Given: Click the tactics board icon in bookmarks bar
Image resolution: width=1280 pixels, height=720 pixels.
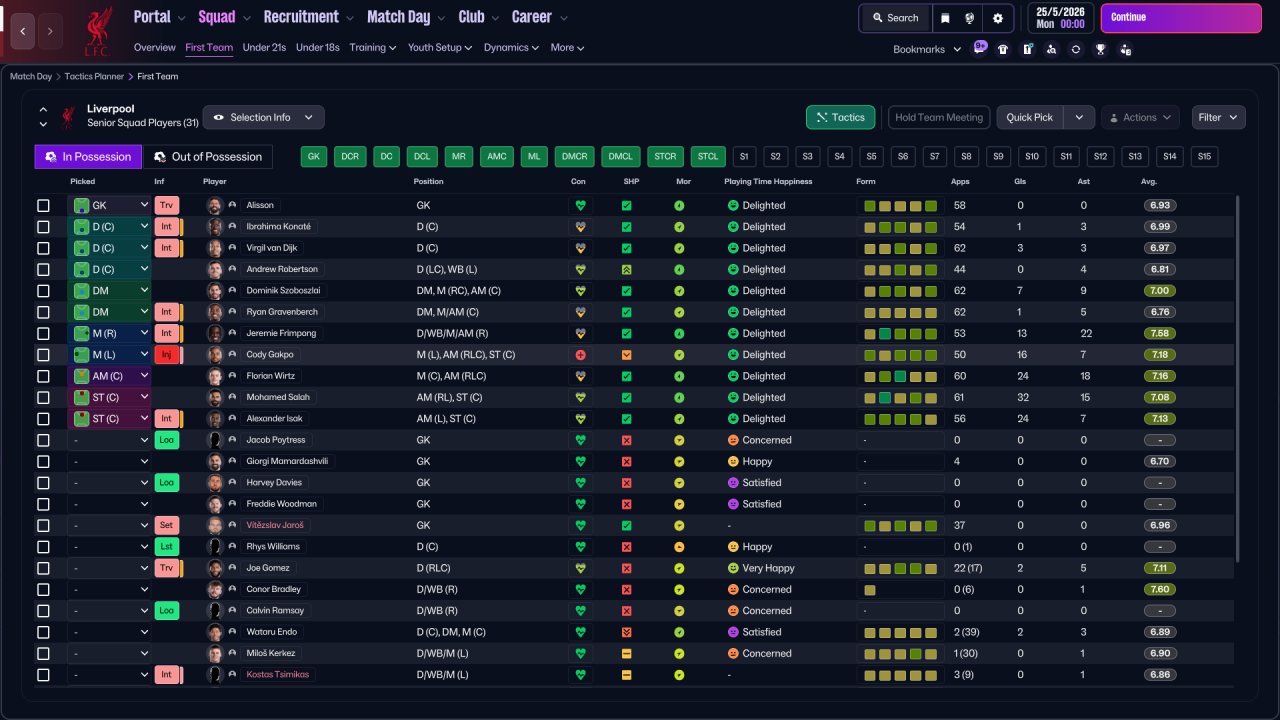Looking at the screenshot, I should tap(1027, 49).
